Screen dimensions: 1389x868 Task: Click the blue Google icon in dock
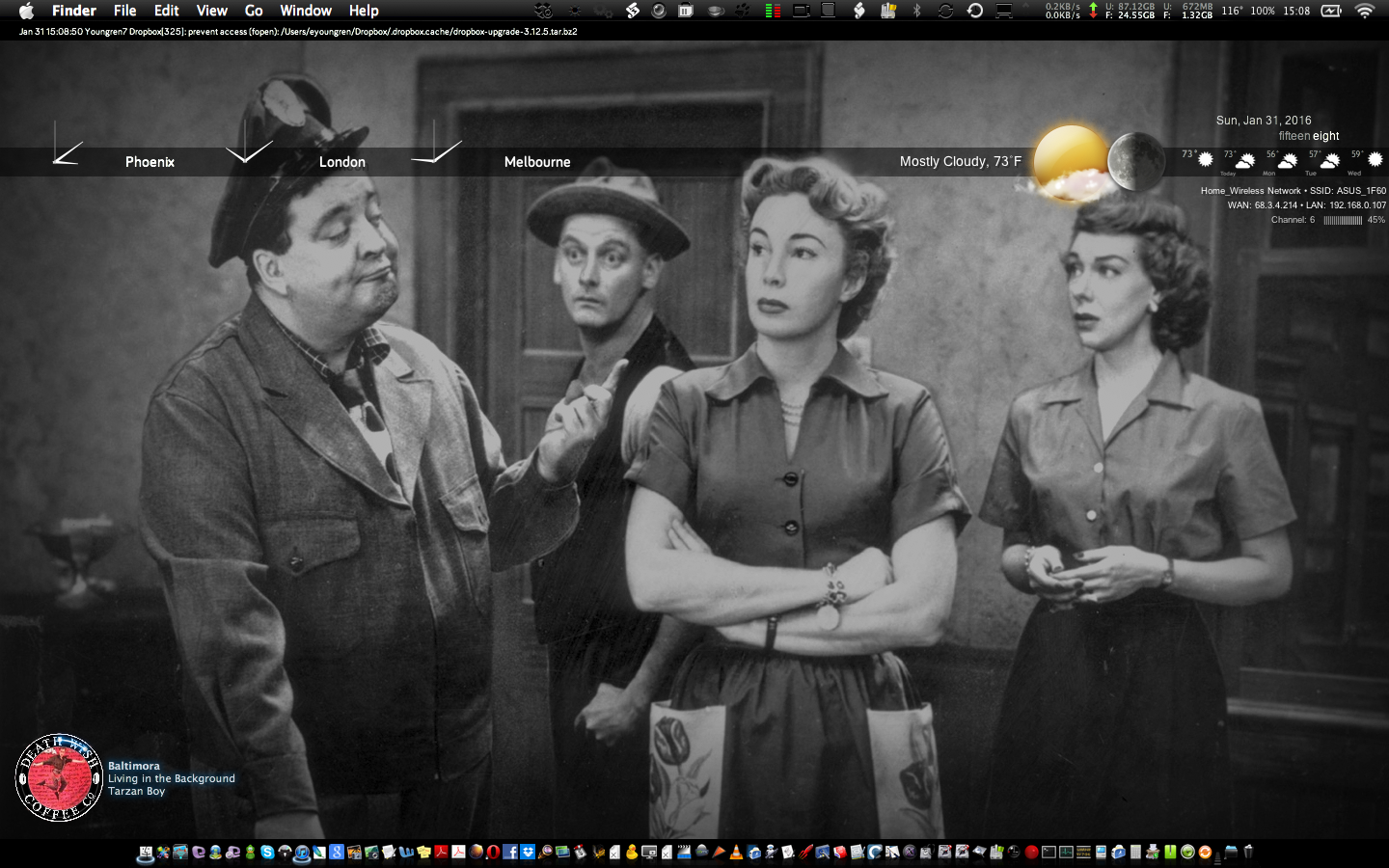tap(337, 853)
